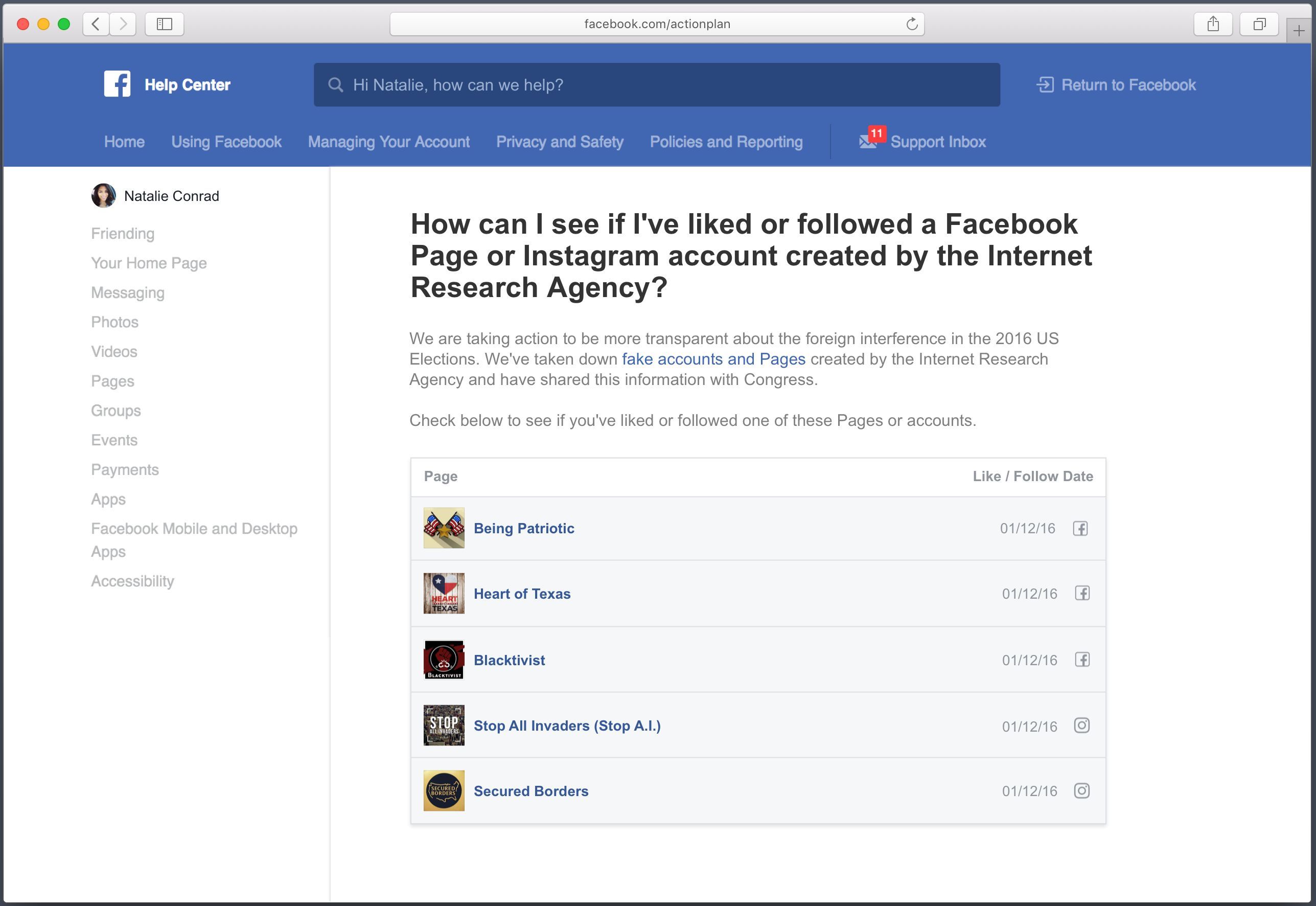Click Facebook icon in Being Patriotic row

click(1080, 529)
